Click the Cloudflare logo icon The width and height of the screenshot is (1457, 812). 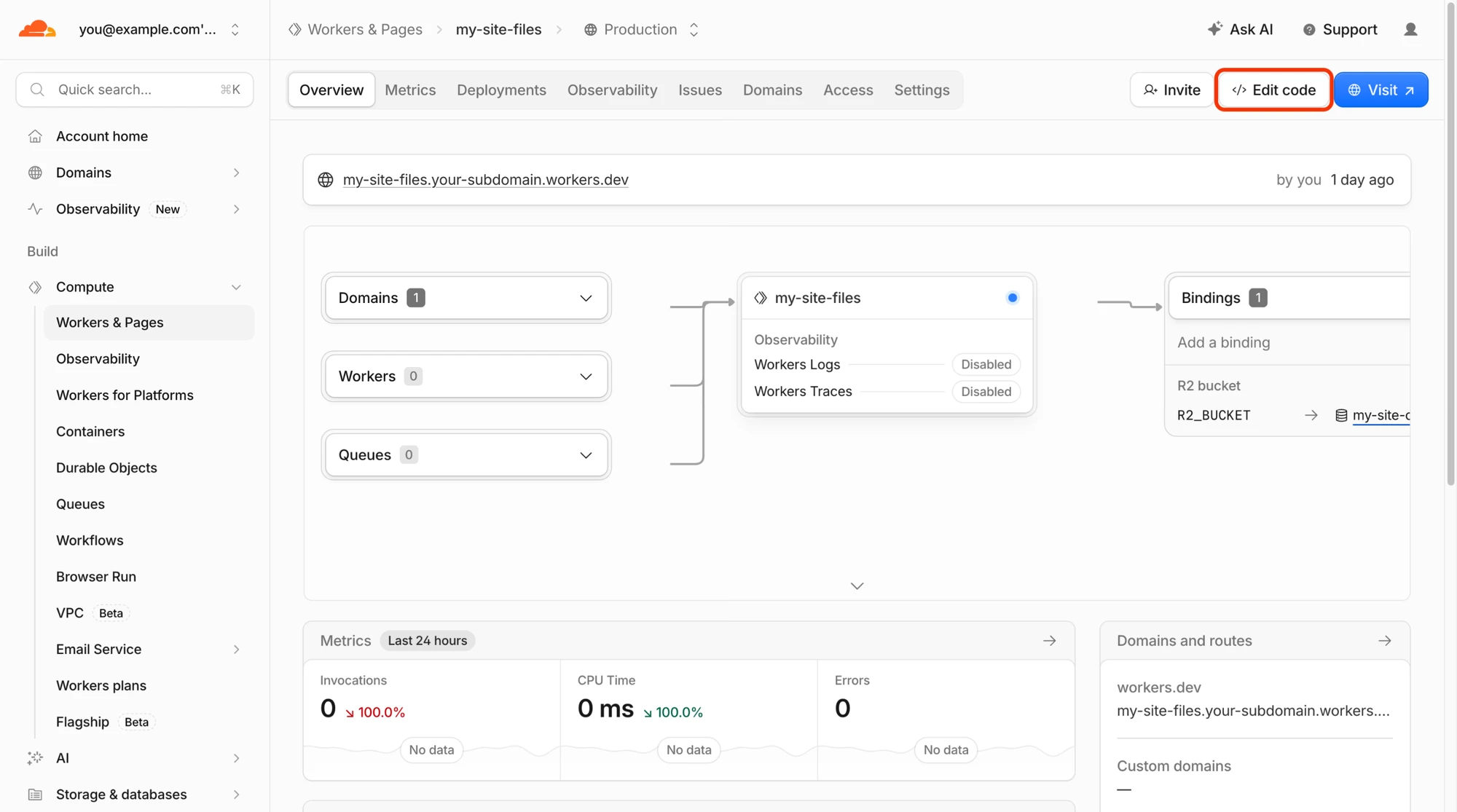37,29
